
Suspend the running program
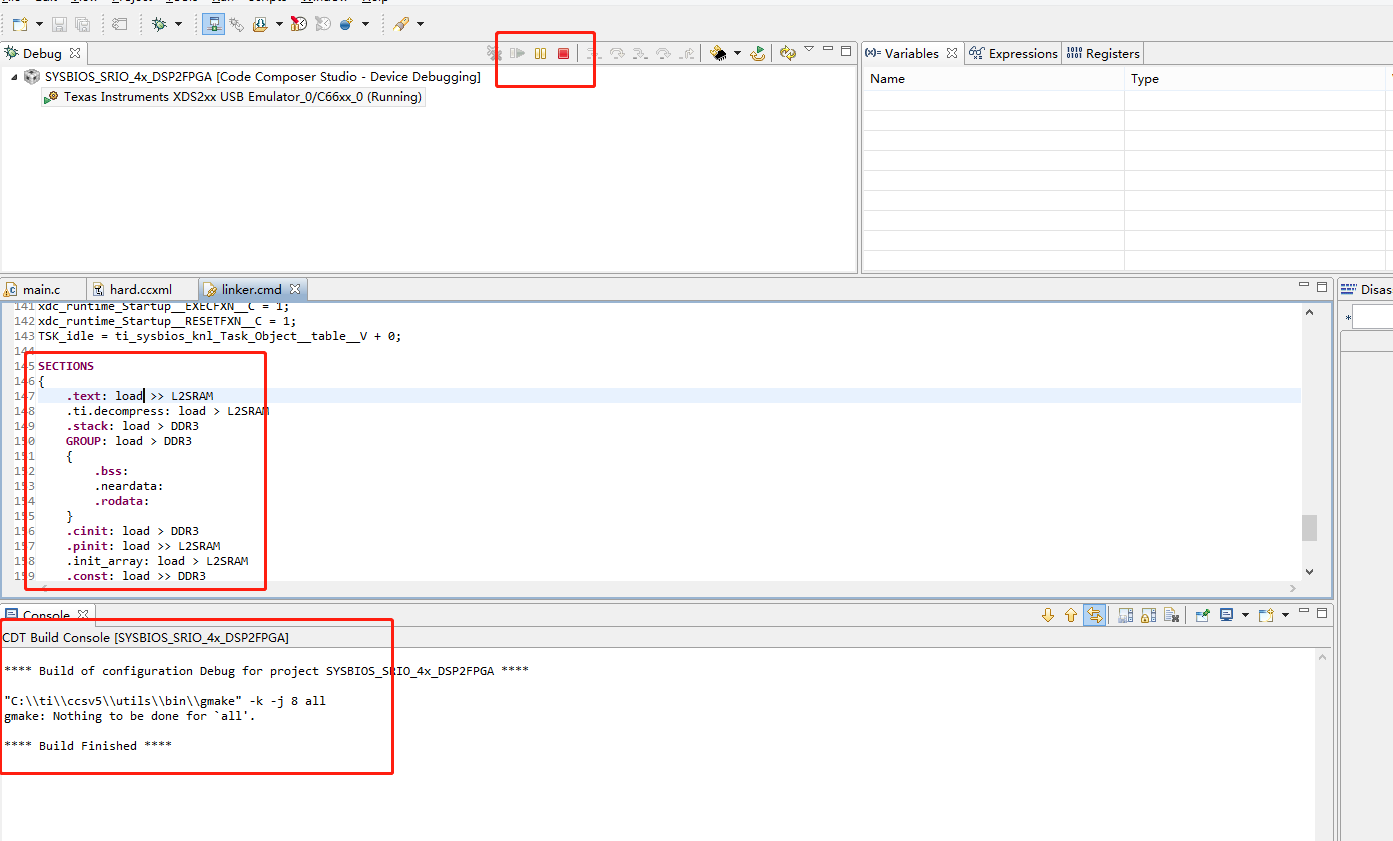[540, 53]
